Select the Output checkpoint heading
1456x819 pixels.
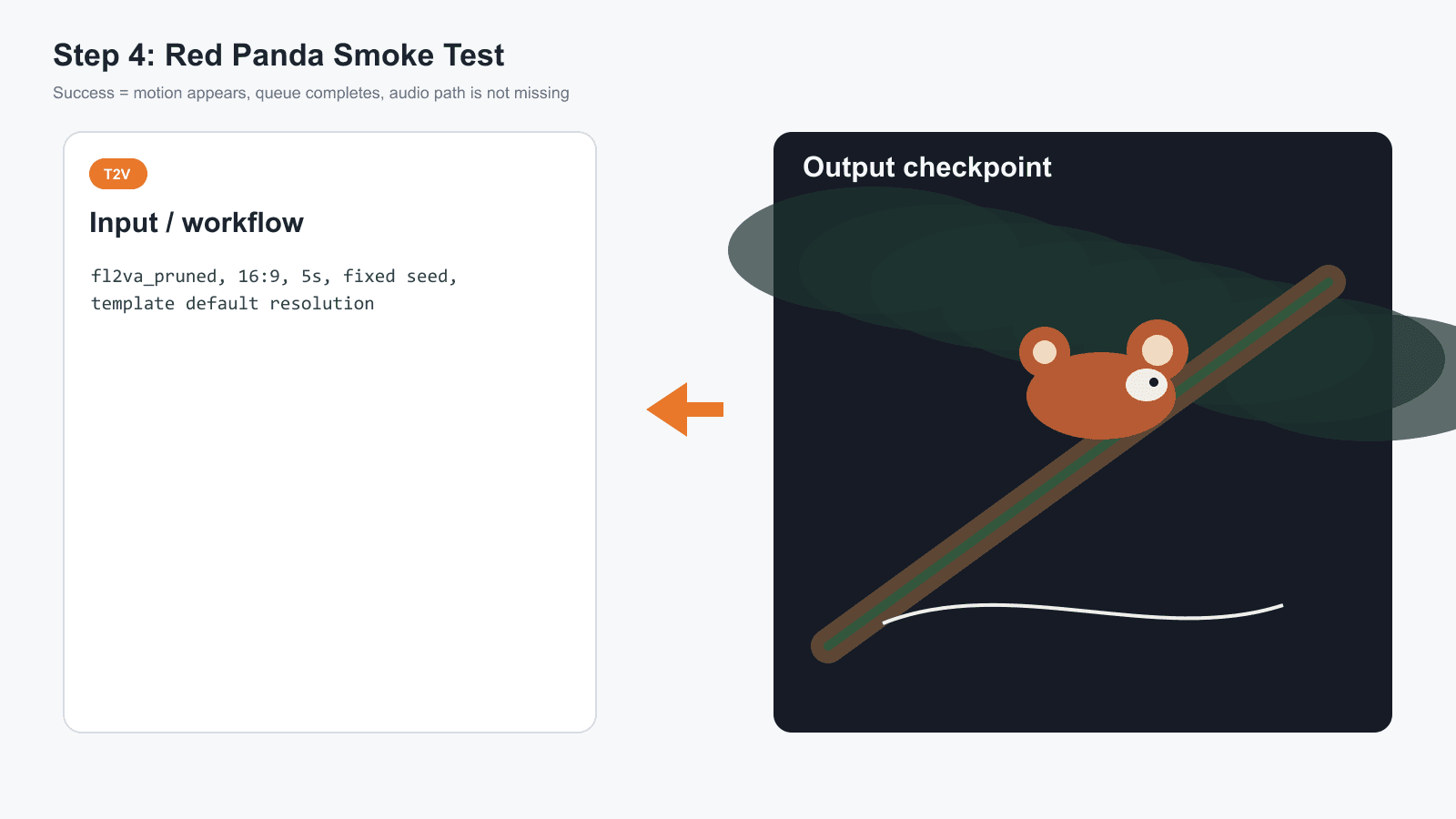coord(927,167)
